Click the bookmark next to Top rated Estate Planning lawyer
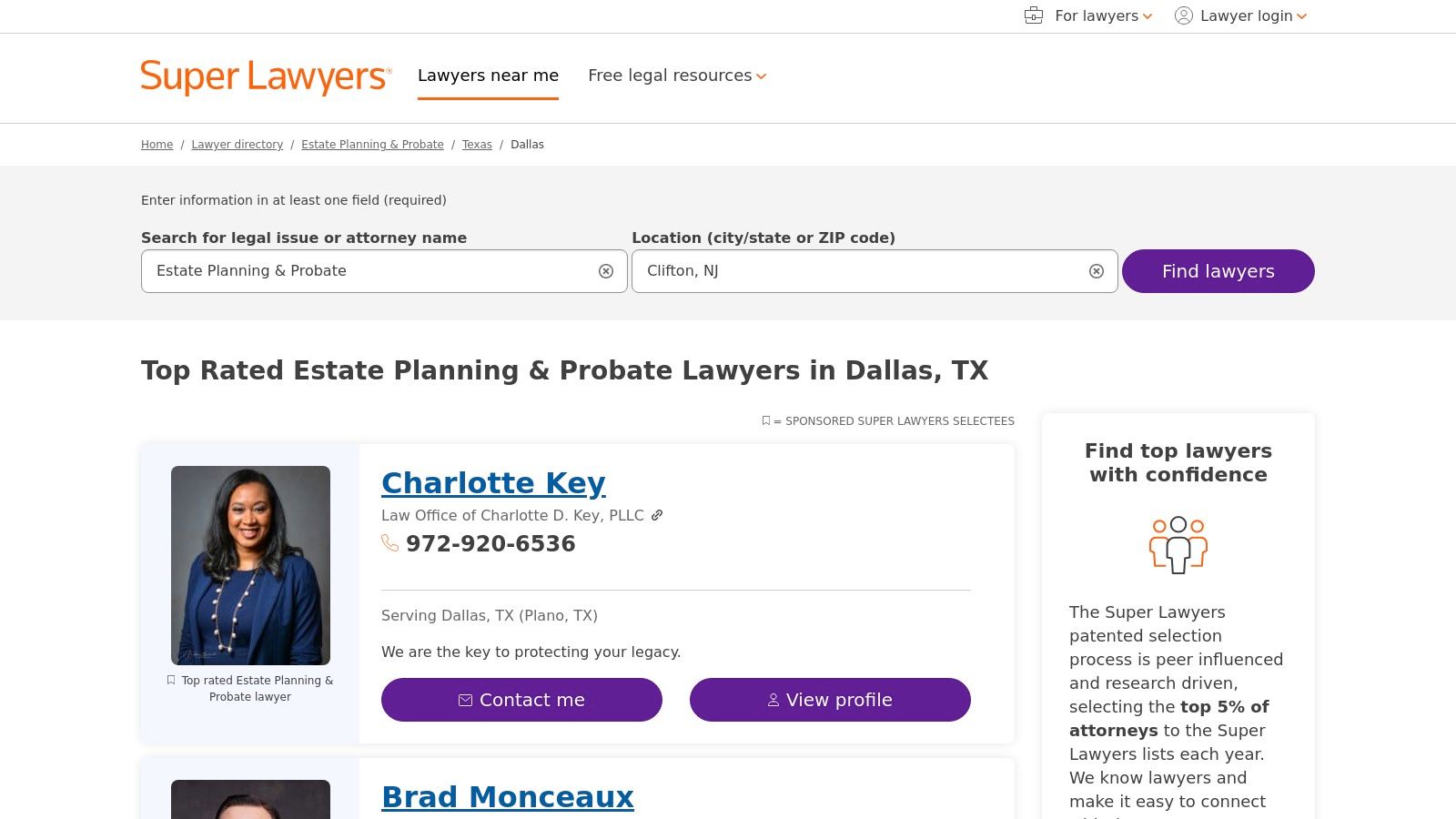 (171, 680)
